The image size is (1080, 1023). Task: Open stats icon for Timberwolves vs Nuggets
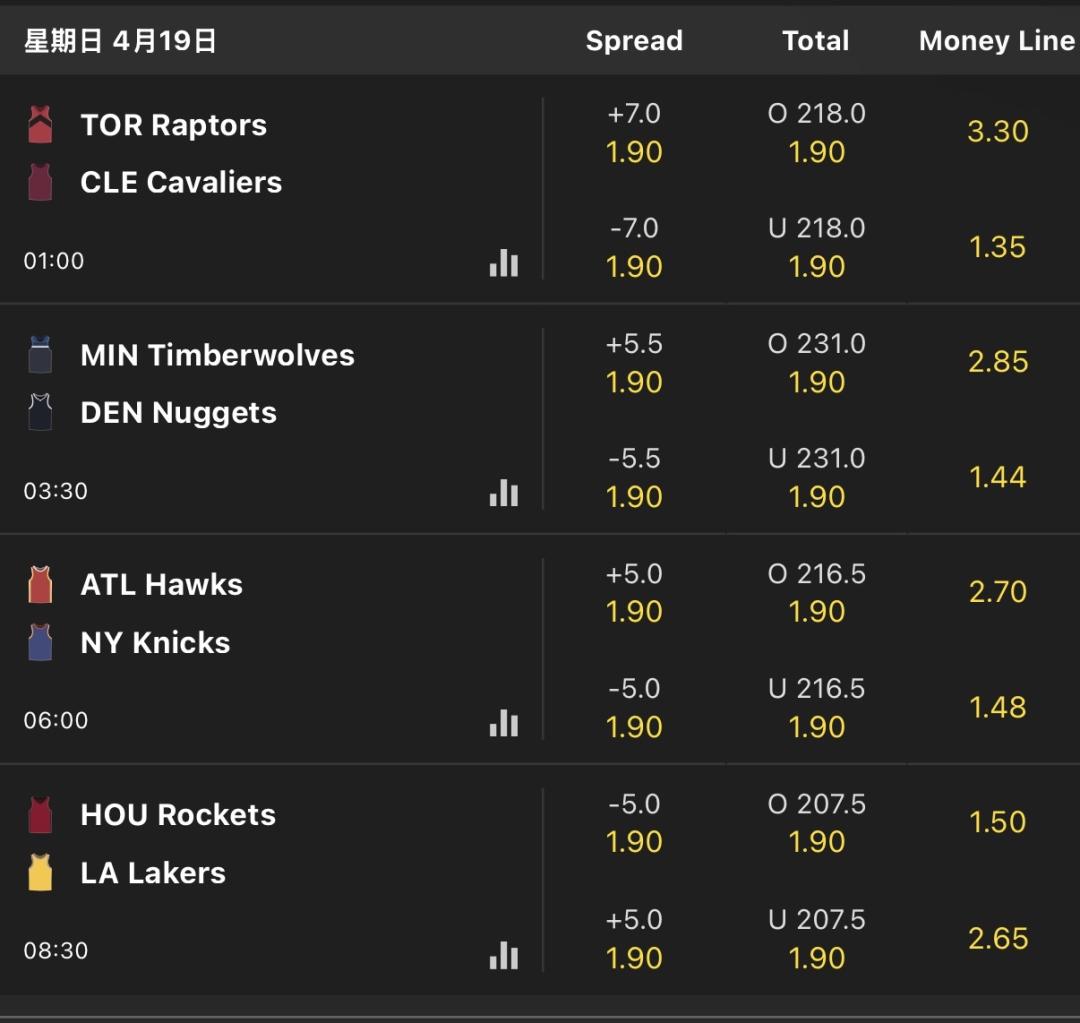tap(504, 493)
